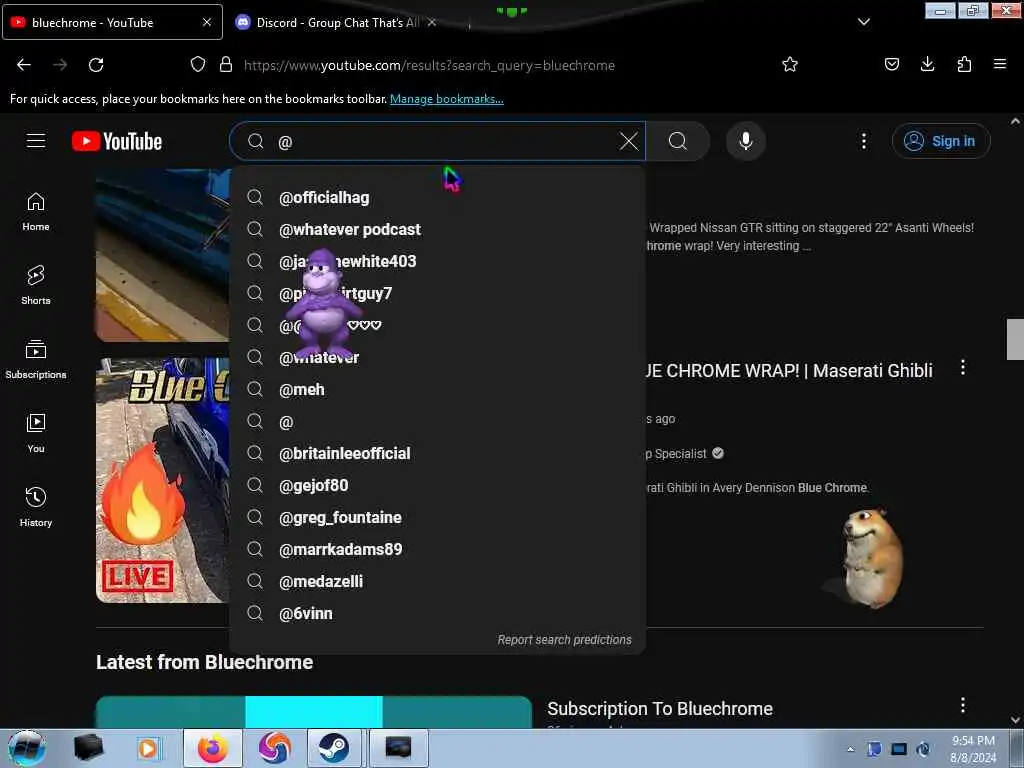The width and height of the screenshot is (1024, 768).
Task: Click the tracking protection shield icon
Action: [x=197, y=65]
